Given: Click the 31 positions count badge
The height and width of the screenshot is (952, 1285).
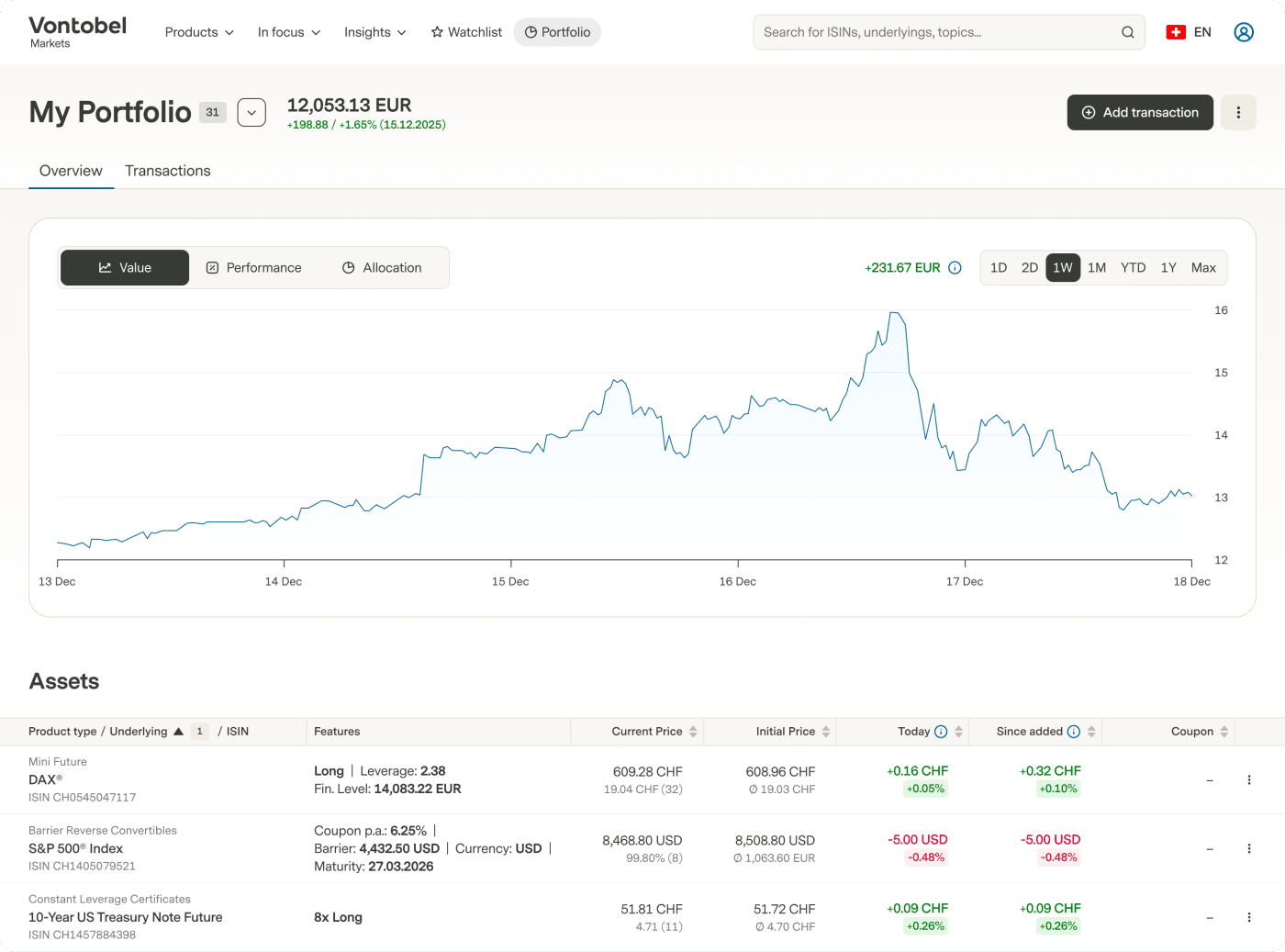Looking at the screenshot, I should [x=213, y=112].
